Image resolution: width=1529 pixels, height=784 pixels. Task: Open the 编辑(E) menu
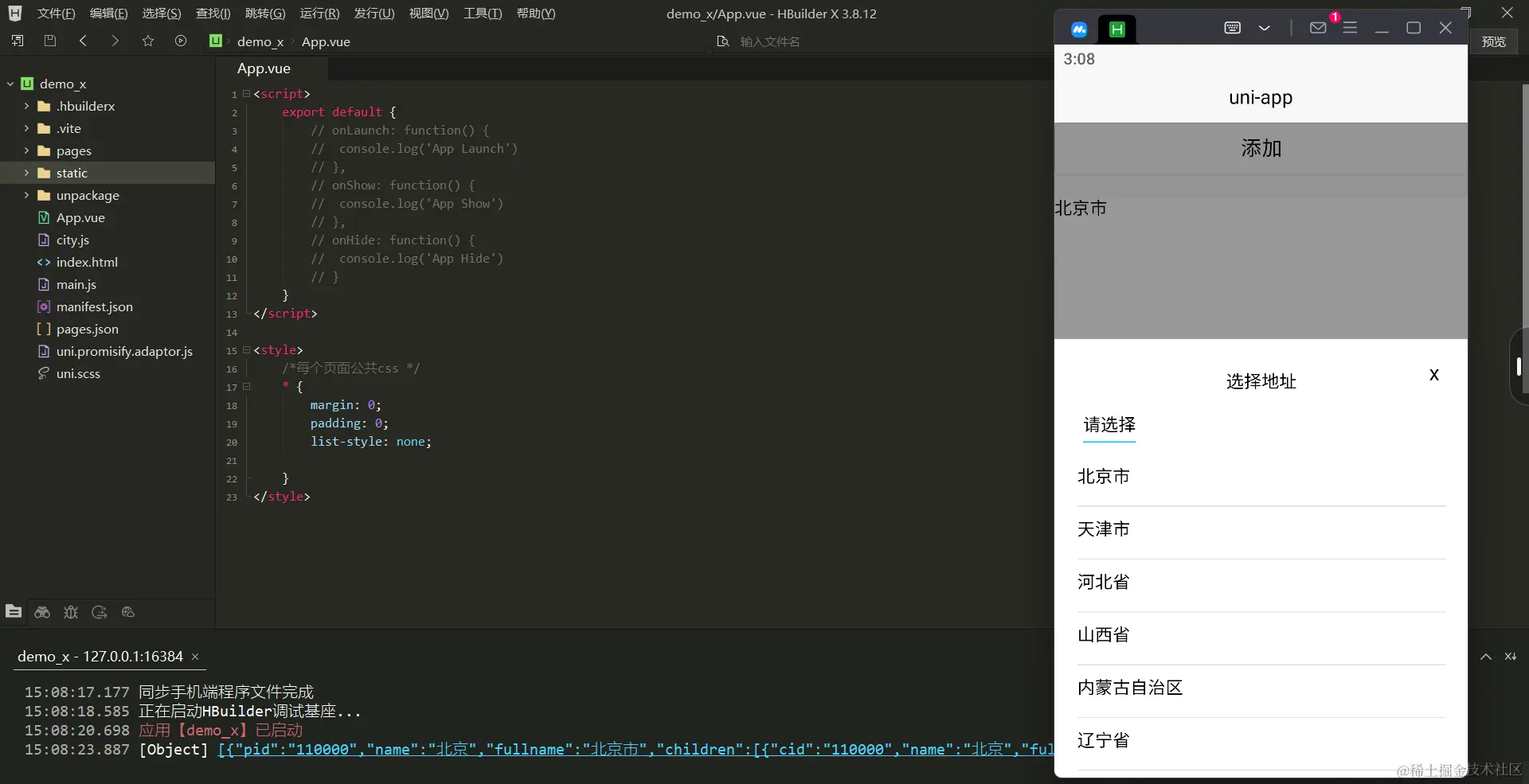click(108, 14)
